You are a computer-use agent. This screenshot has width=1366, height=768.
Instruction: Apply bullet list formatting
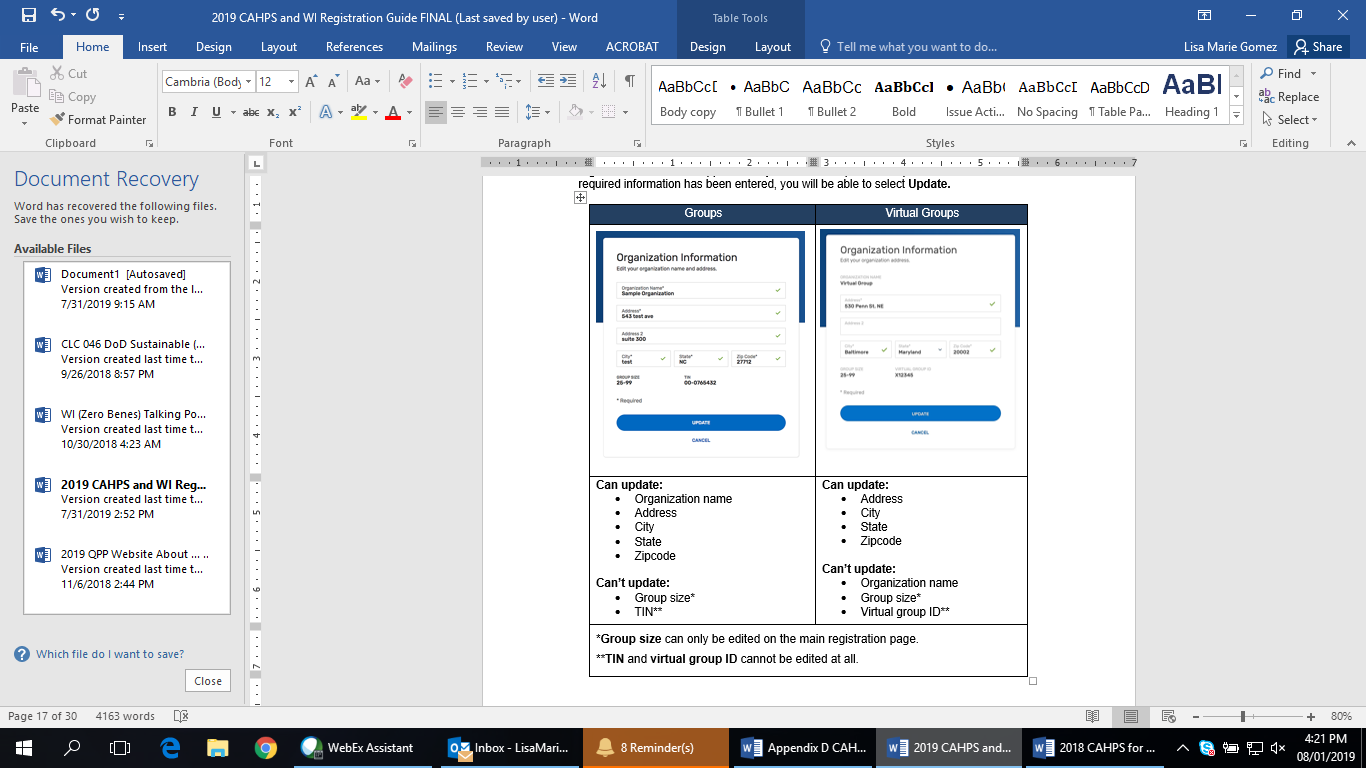[x=435, y=81]
